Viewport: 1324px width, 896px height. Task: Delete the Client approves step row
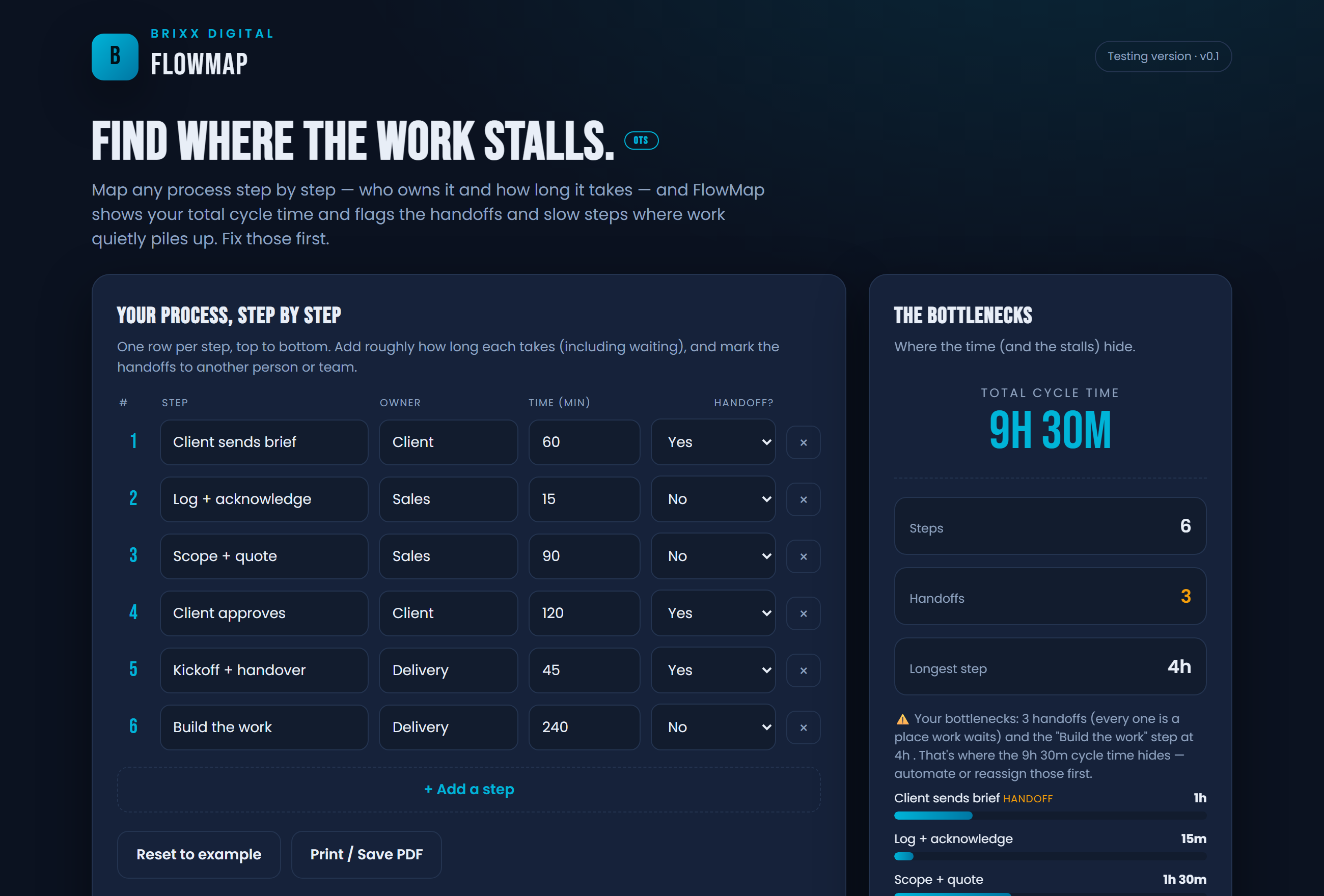[803, 613]
